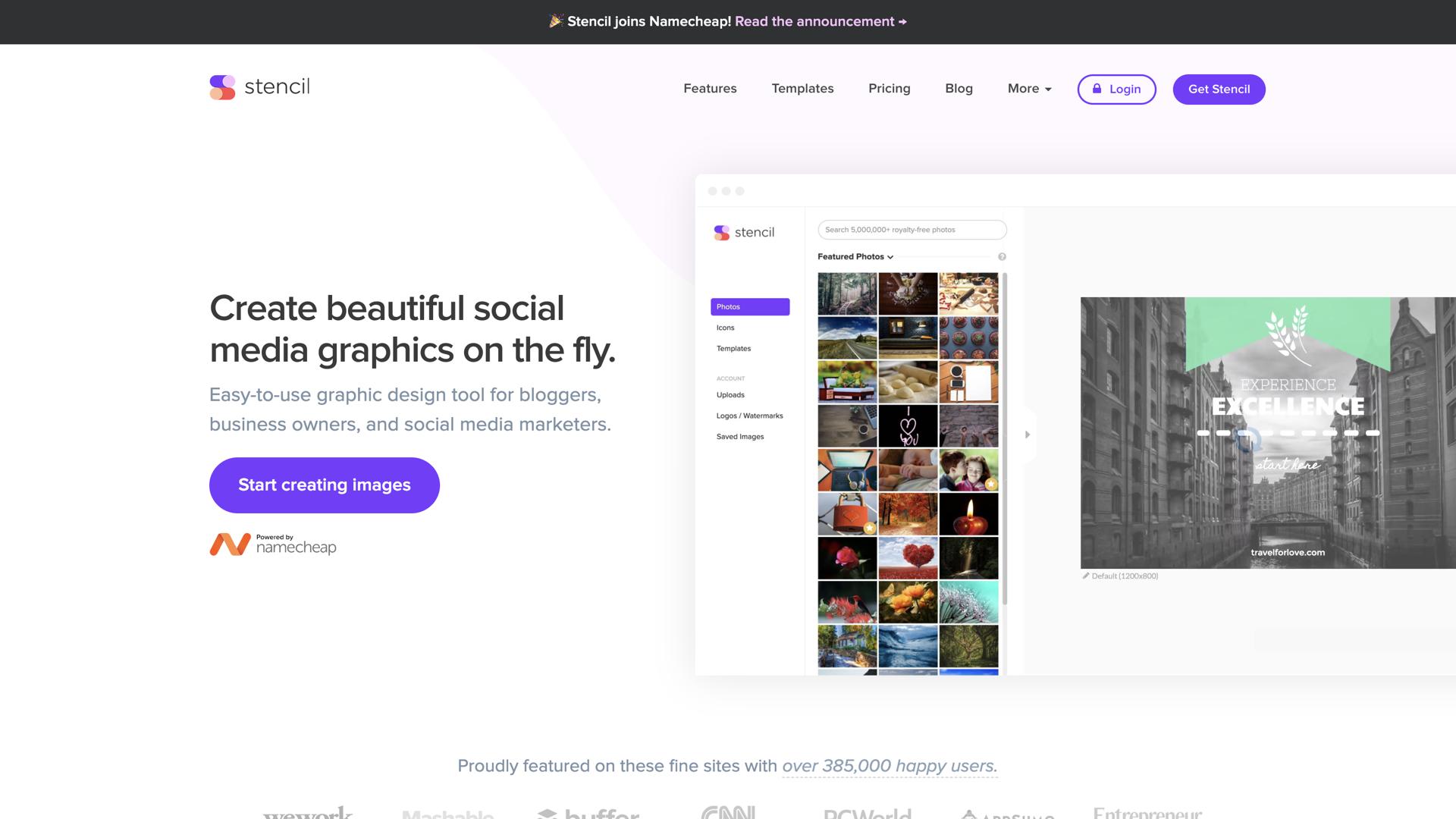The image size is (1456, 819).
Task: Click the Get Stencil button
Action: point(1219,89)
